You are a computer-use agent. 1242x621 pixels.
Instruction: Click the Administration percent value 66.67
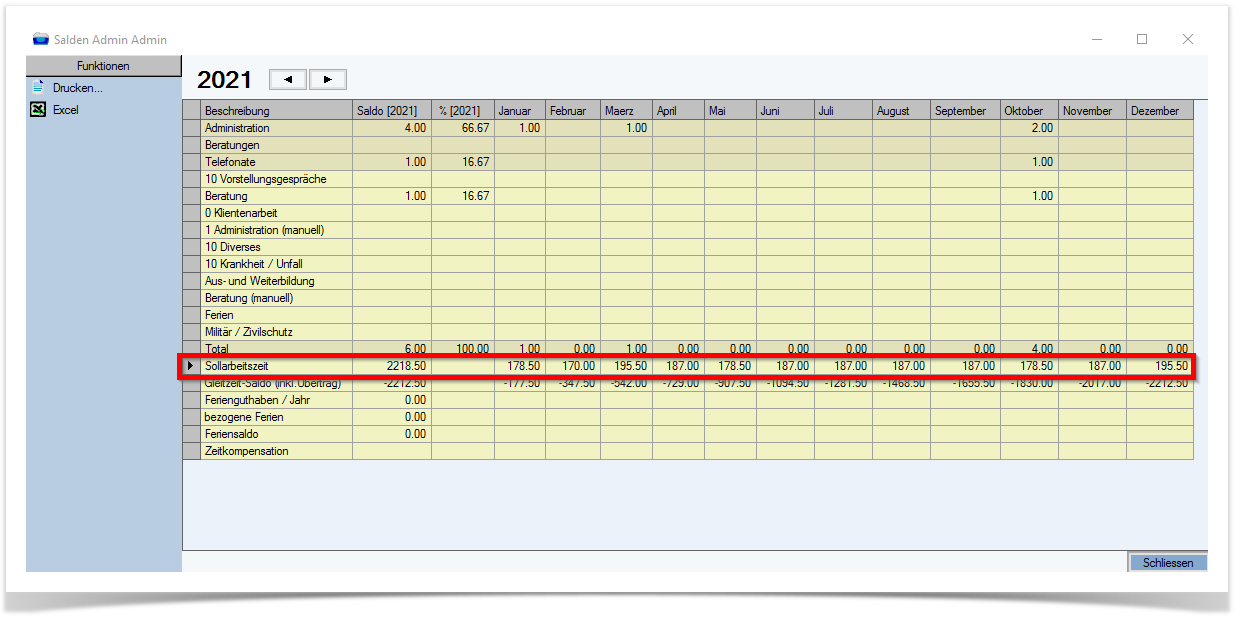click(475, 128)
